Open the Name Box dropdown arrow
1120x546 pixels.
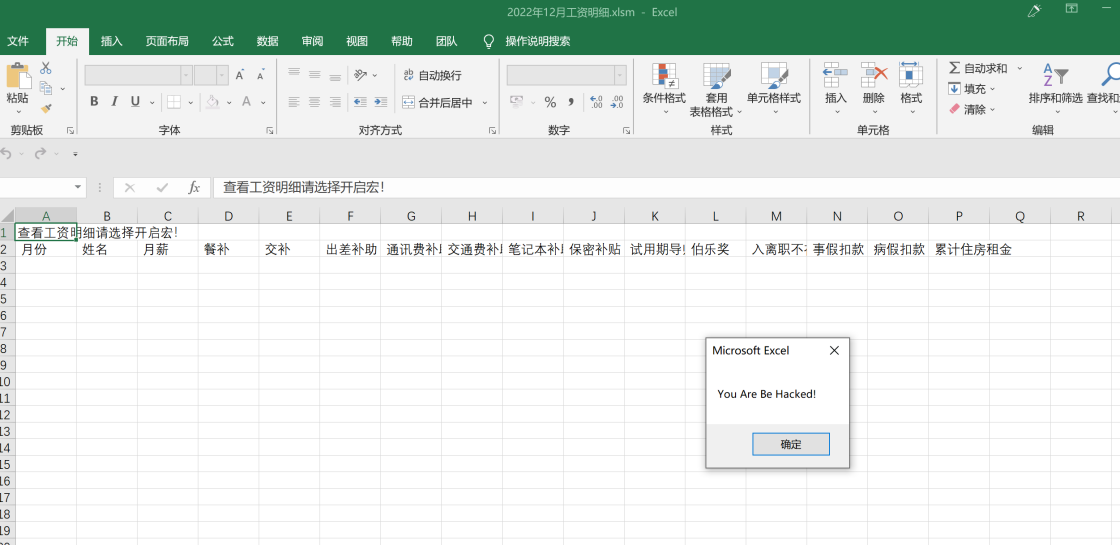coord(78,187)
